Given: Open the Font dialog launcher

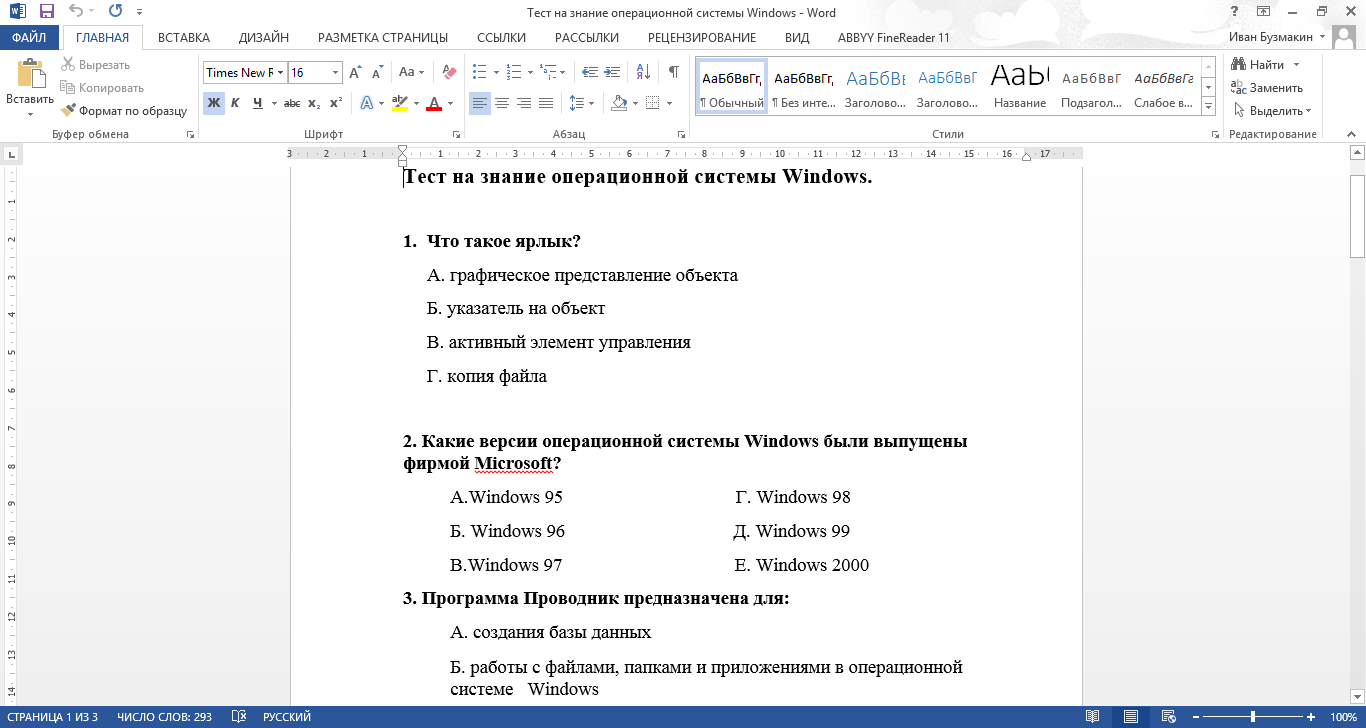Looking at the screenshot, I should (457, 134).
